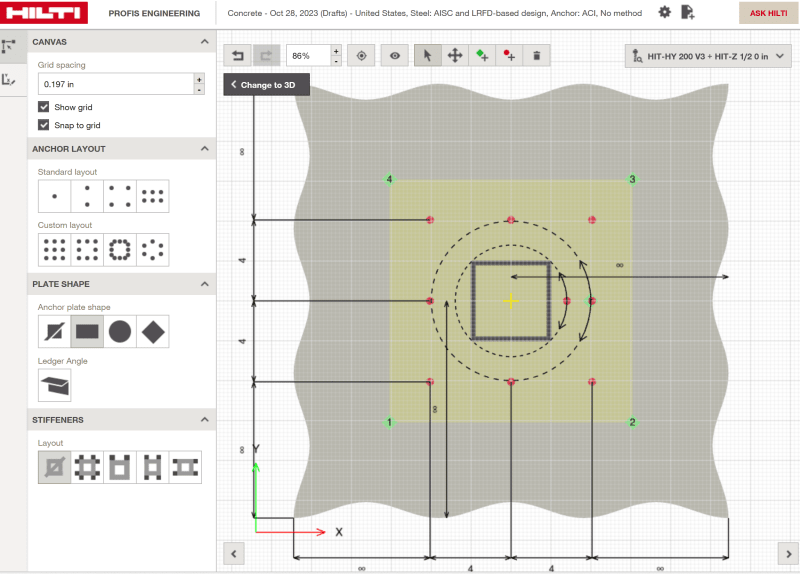Collapse the PLATE SHAPE section

click(x=205, y=284)
